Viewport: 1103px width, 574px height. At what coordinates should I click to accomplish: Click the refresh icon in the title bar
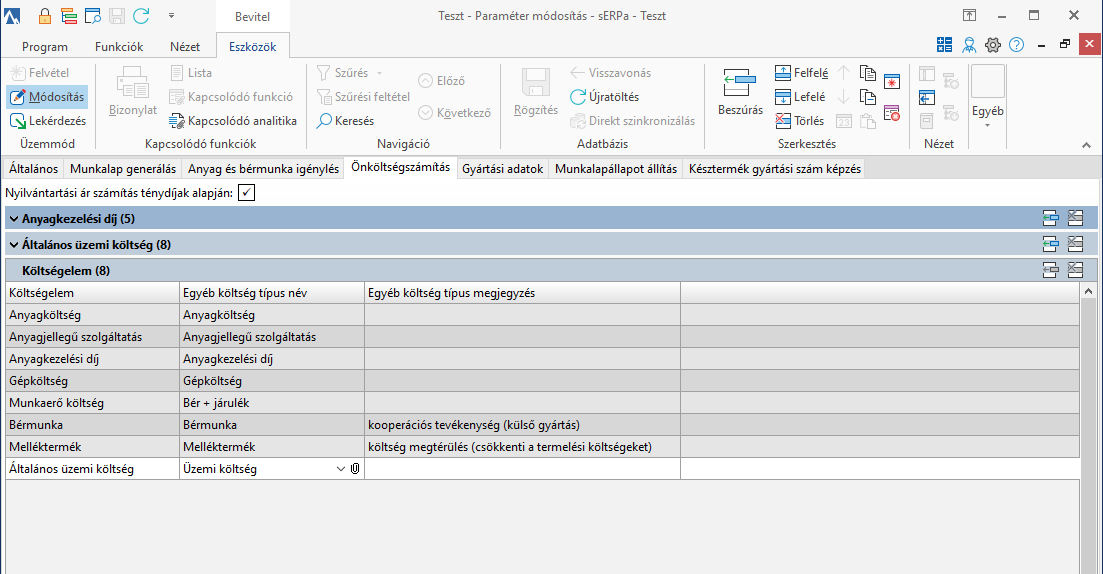141,16
